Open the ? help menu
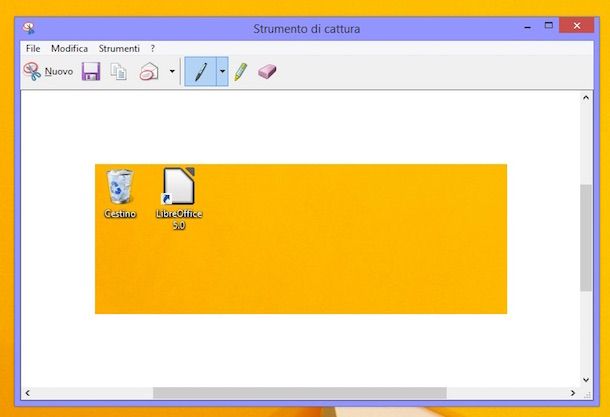This screenshot has width=610, height=417. (x=153, y=48)
